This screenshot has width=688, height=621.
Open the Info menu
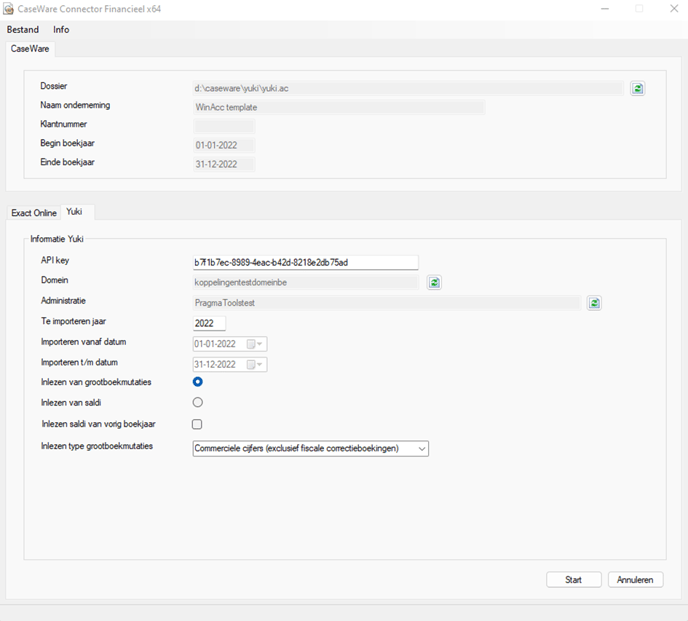click(61, 30)
